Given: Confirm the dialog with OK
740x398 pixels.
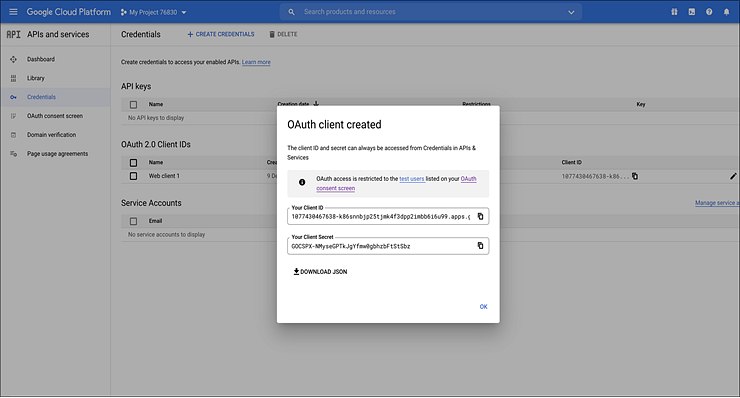Looking at the screenshot, I should click(x=483, y=307).
